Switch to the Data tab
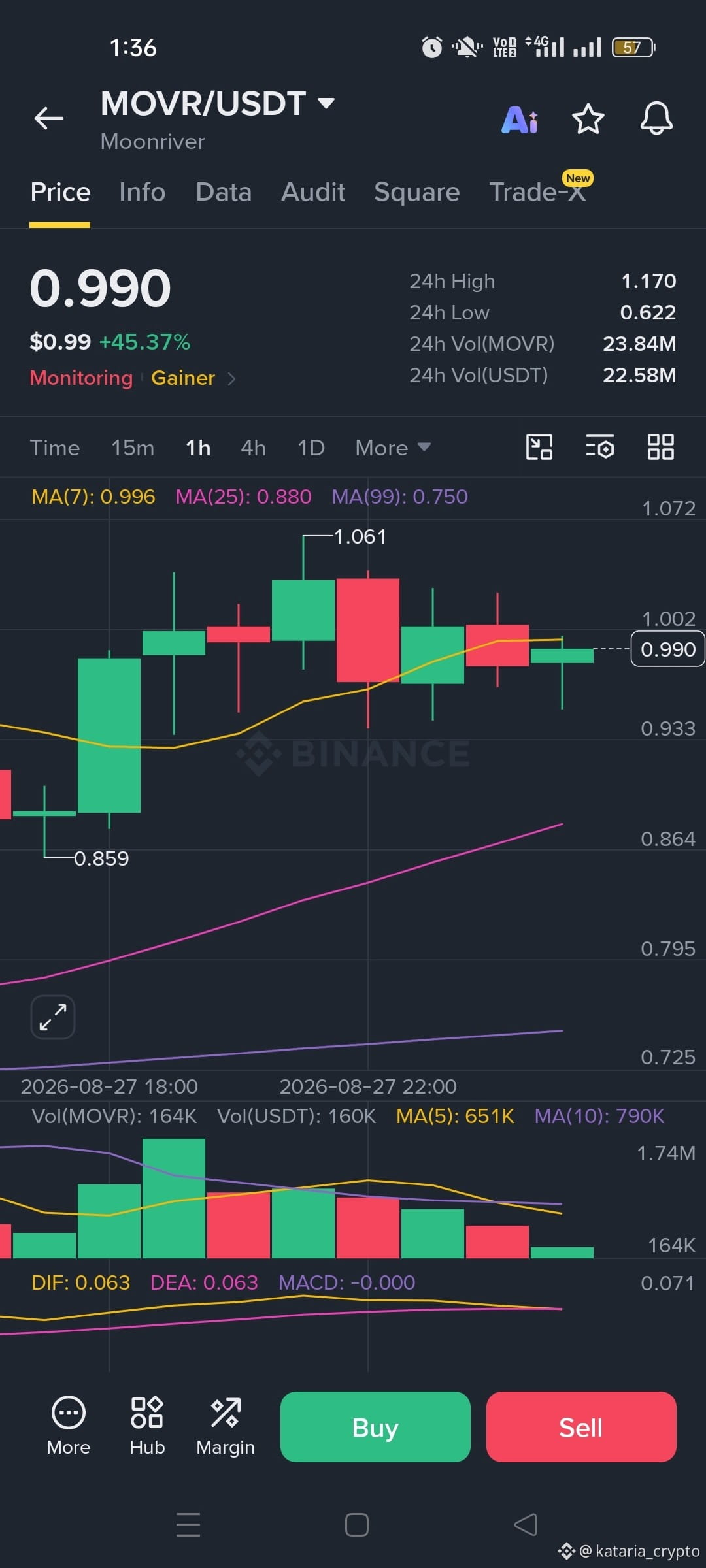 [224, 192]
